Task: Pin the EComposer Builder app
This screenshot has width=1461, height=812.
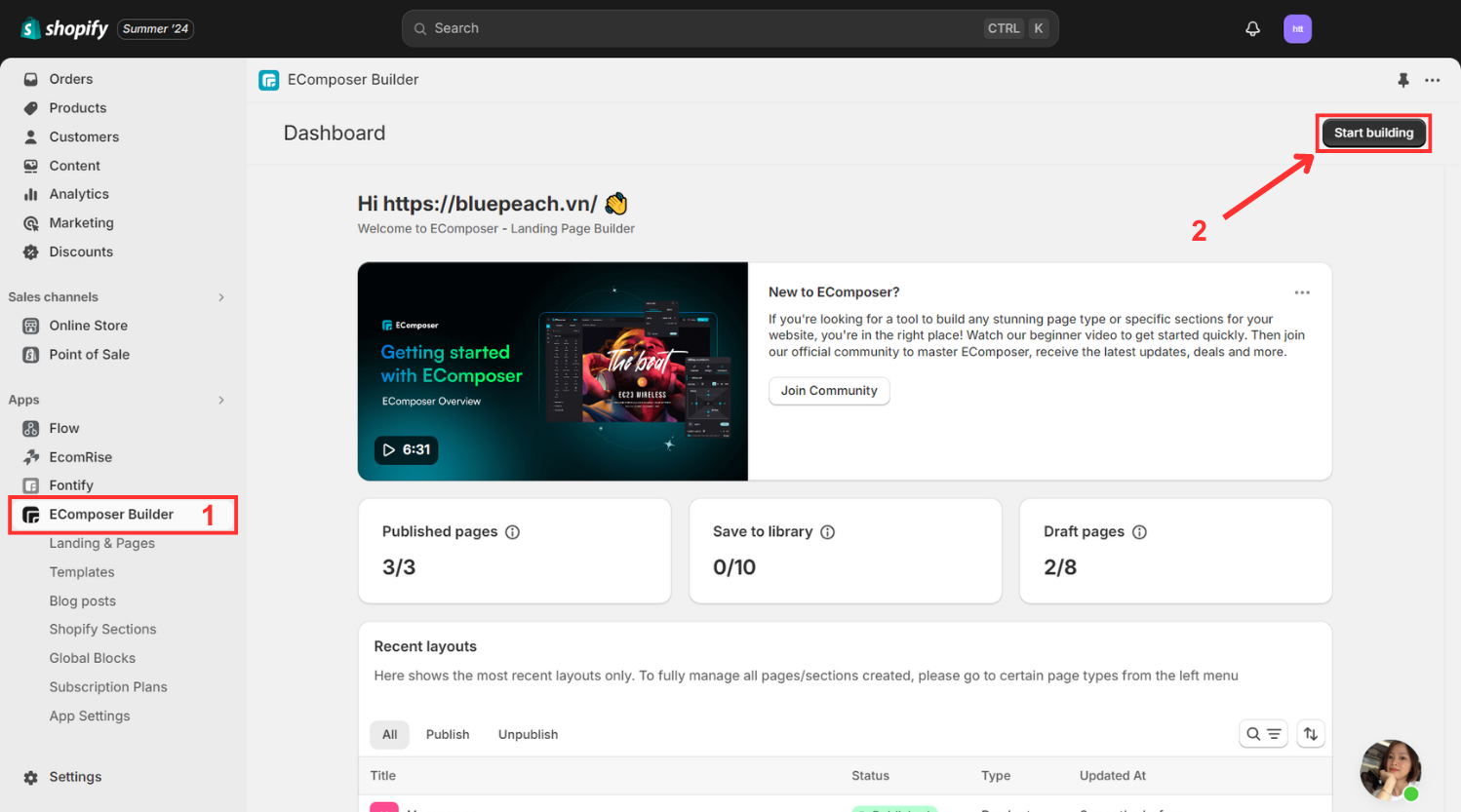Action: pos(1403,80)
